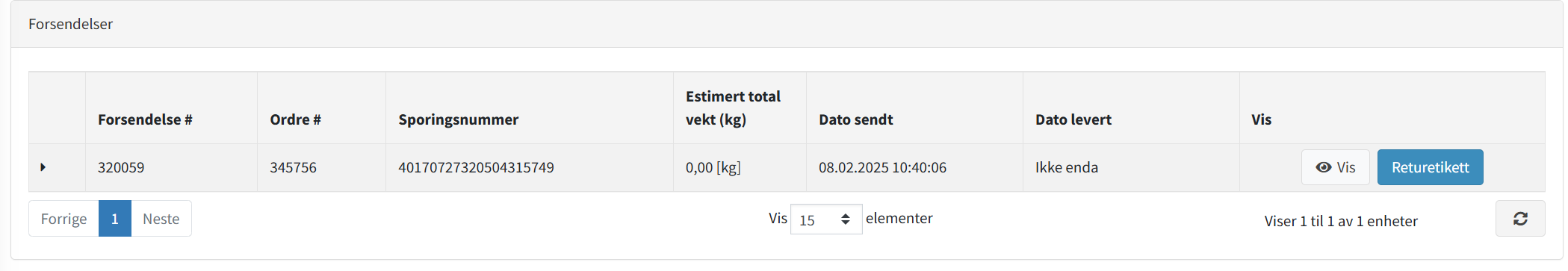Image resolution: width=1568 pixels, height=271 pixels.
Task: Click the eye icon Vis button
Action: tap(1336, 167)
